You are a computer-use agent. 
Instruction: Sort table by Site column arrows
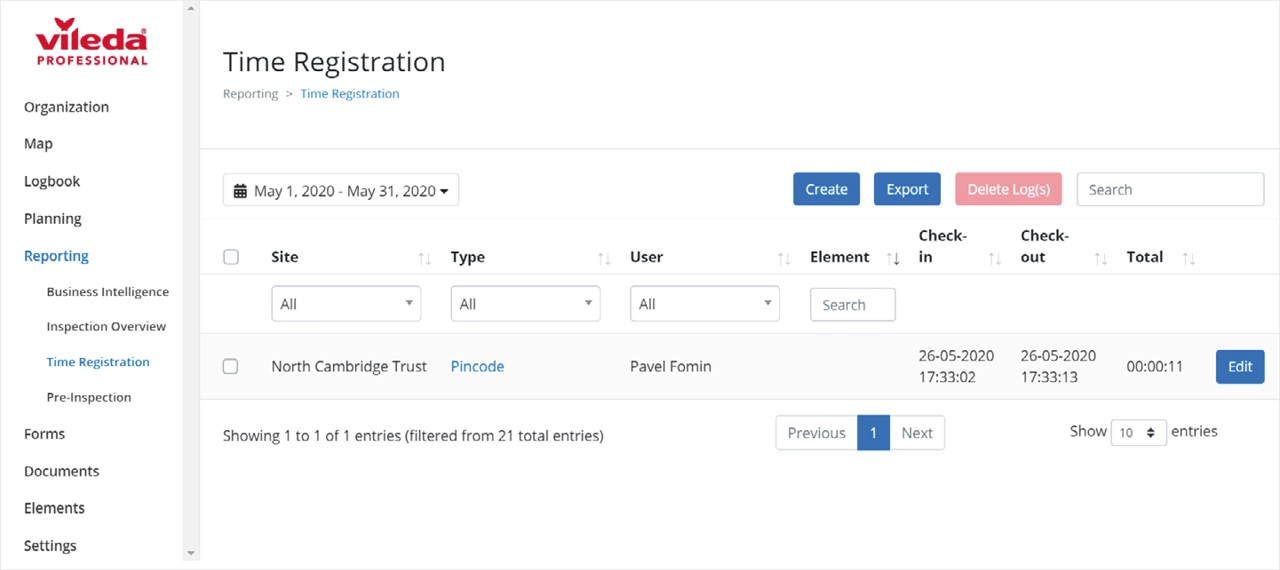[x=425, y=259]
